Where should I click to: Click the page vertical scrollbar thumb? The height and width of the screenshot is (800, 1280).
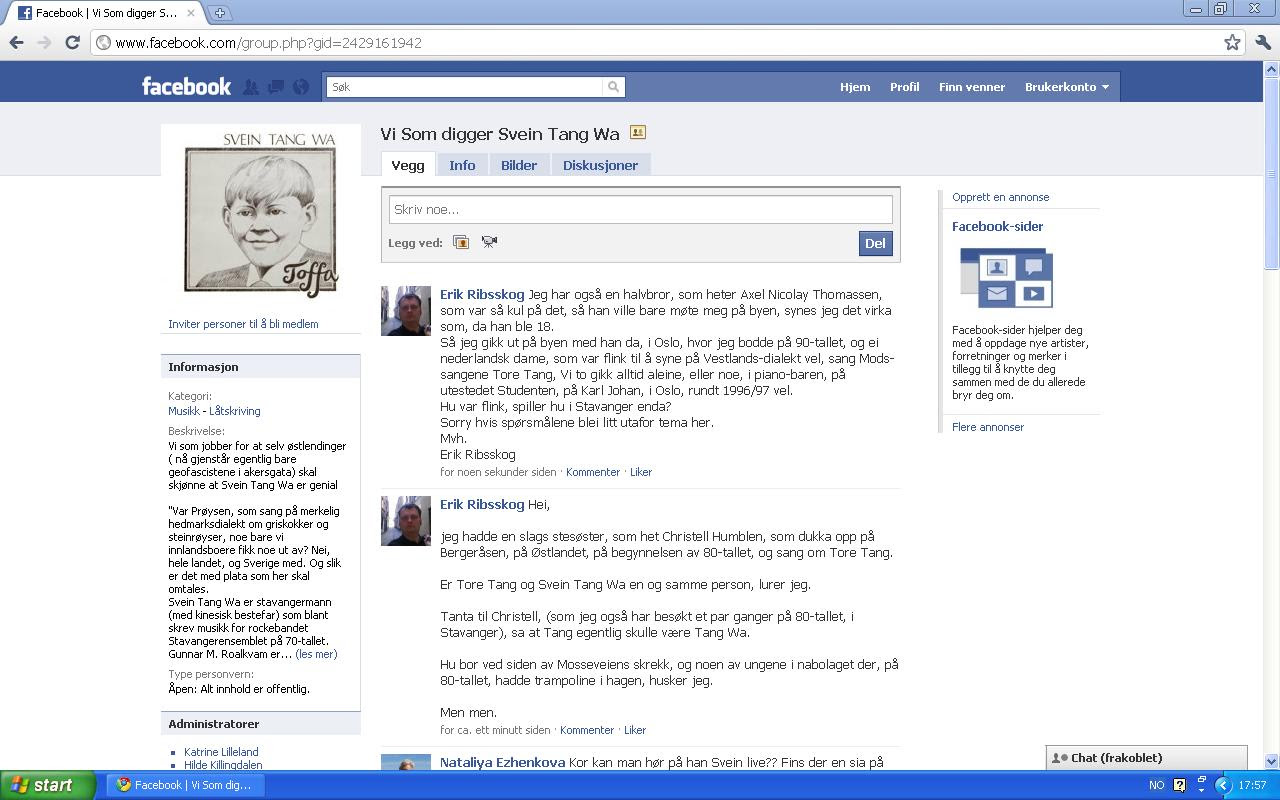click(1272, 173)
